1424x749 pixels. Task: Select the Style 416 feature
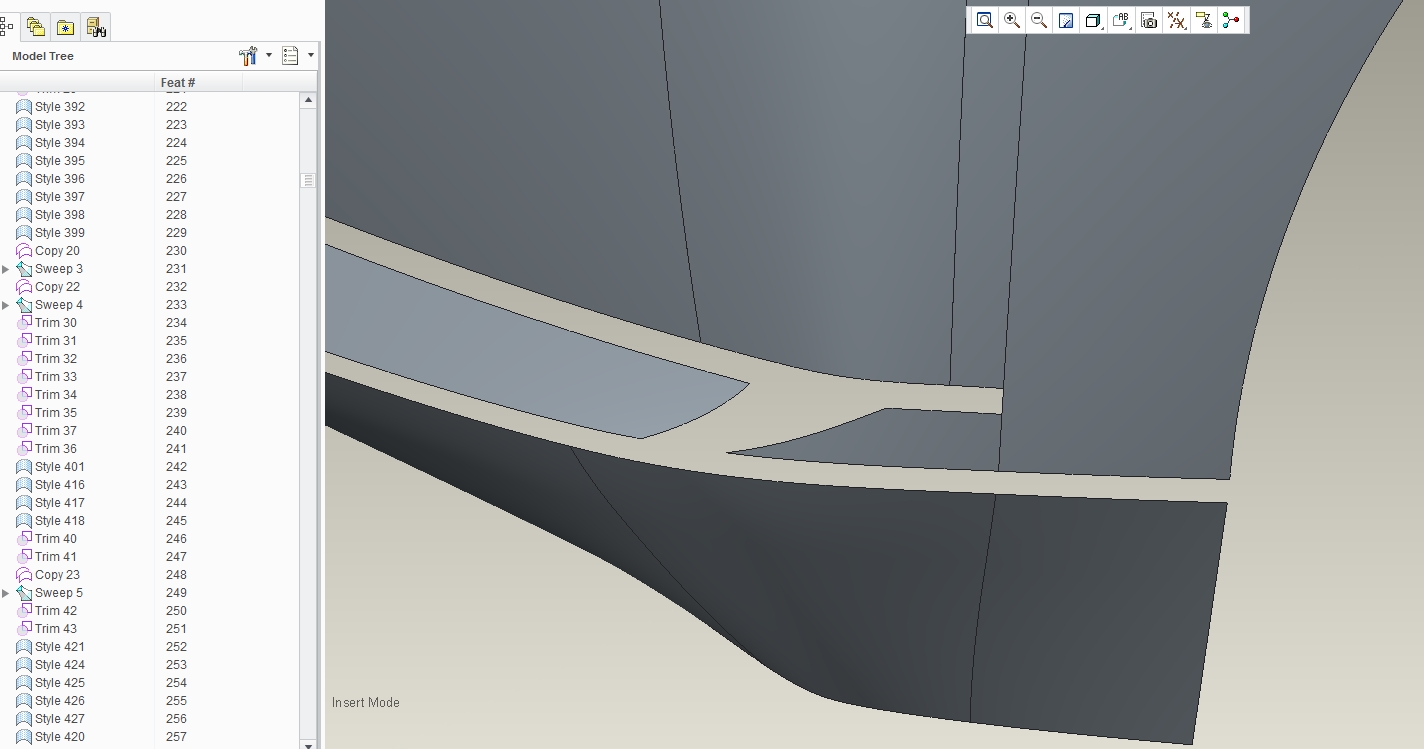60,485
